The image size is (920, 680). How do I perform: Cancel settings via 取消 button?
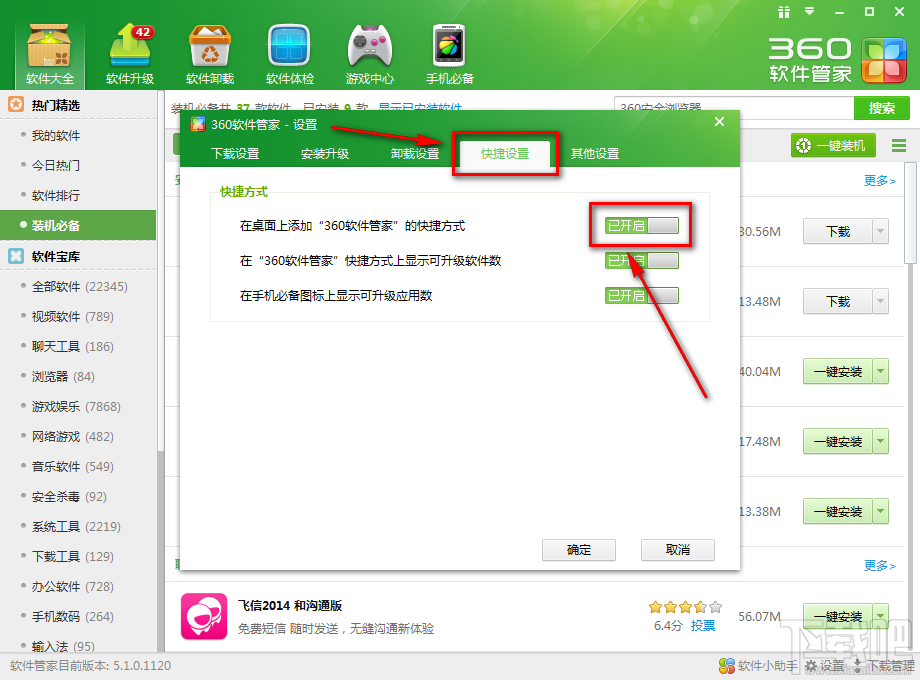(677, 550)
